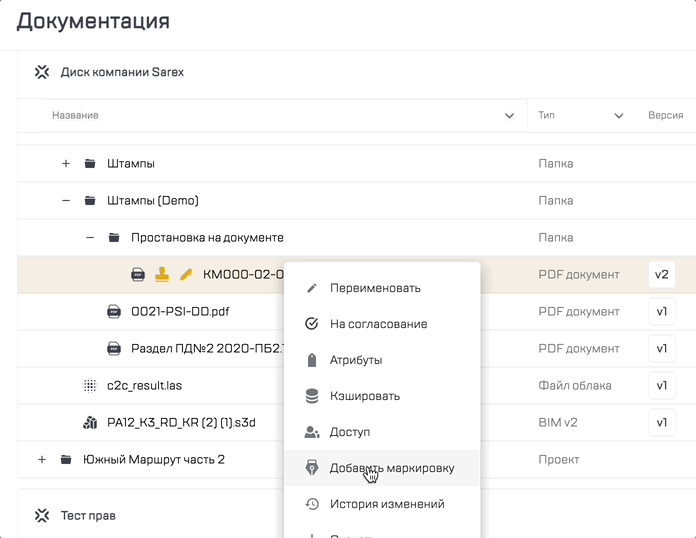This screenshot has width=696, height=538.
Task: Click the v2 version button of the selected PDF
Action: 661,275
